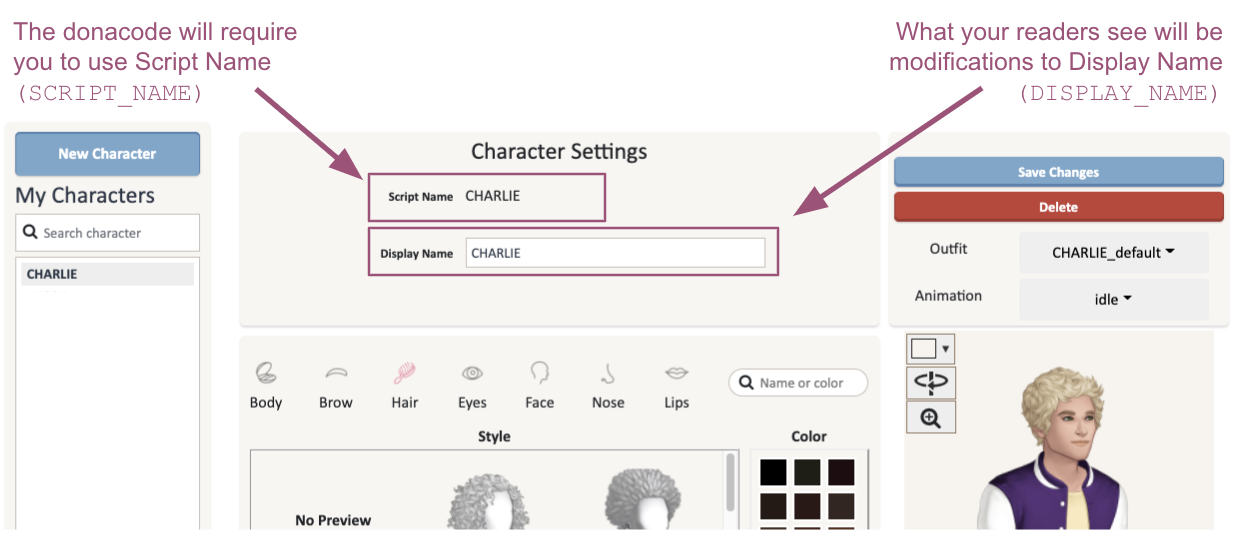
Task: Select the Lips category icon
Action: [677, 385]
